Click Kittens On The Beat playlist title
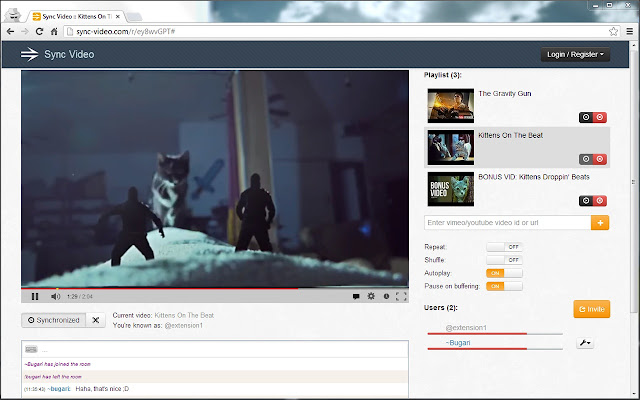This screenshot has height=400, width=640. pos(510,135)
